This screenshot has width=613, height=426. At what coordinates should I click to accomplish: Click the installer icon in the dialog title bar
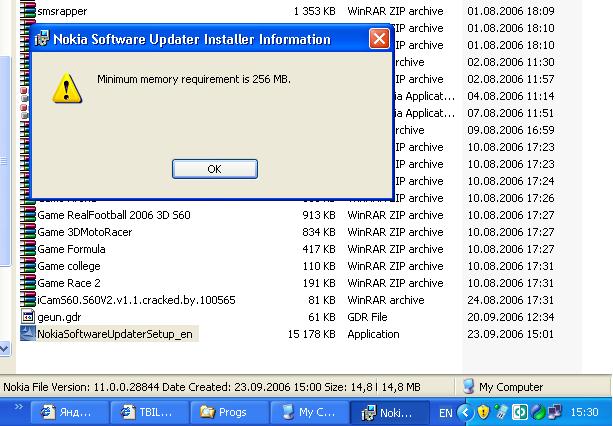click(x=41, y=39)
